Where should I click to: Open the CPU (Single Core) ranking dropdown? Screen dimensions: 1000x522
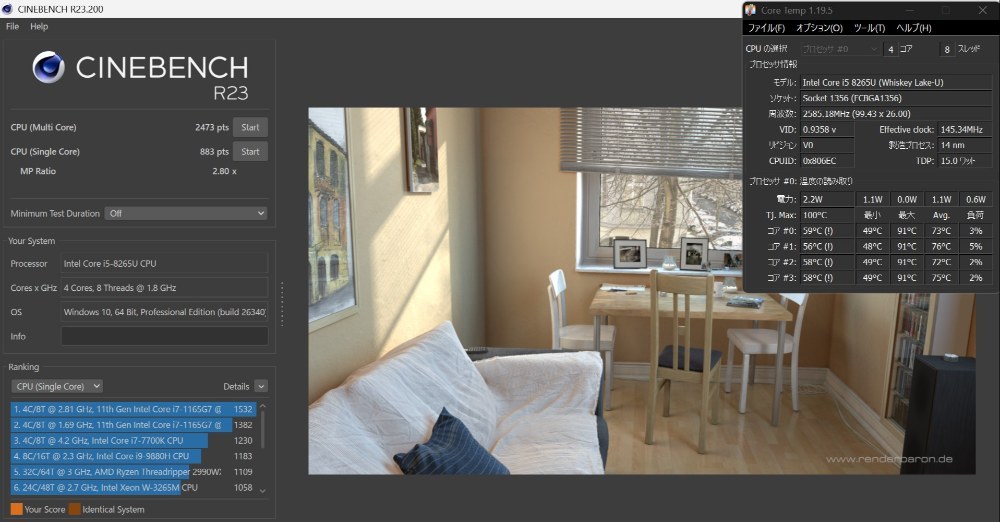click(57, 386)
